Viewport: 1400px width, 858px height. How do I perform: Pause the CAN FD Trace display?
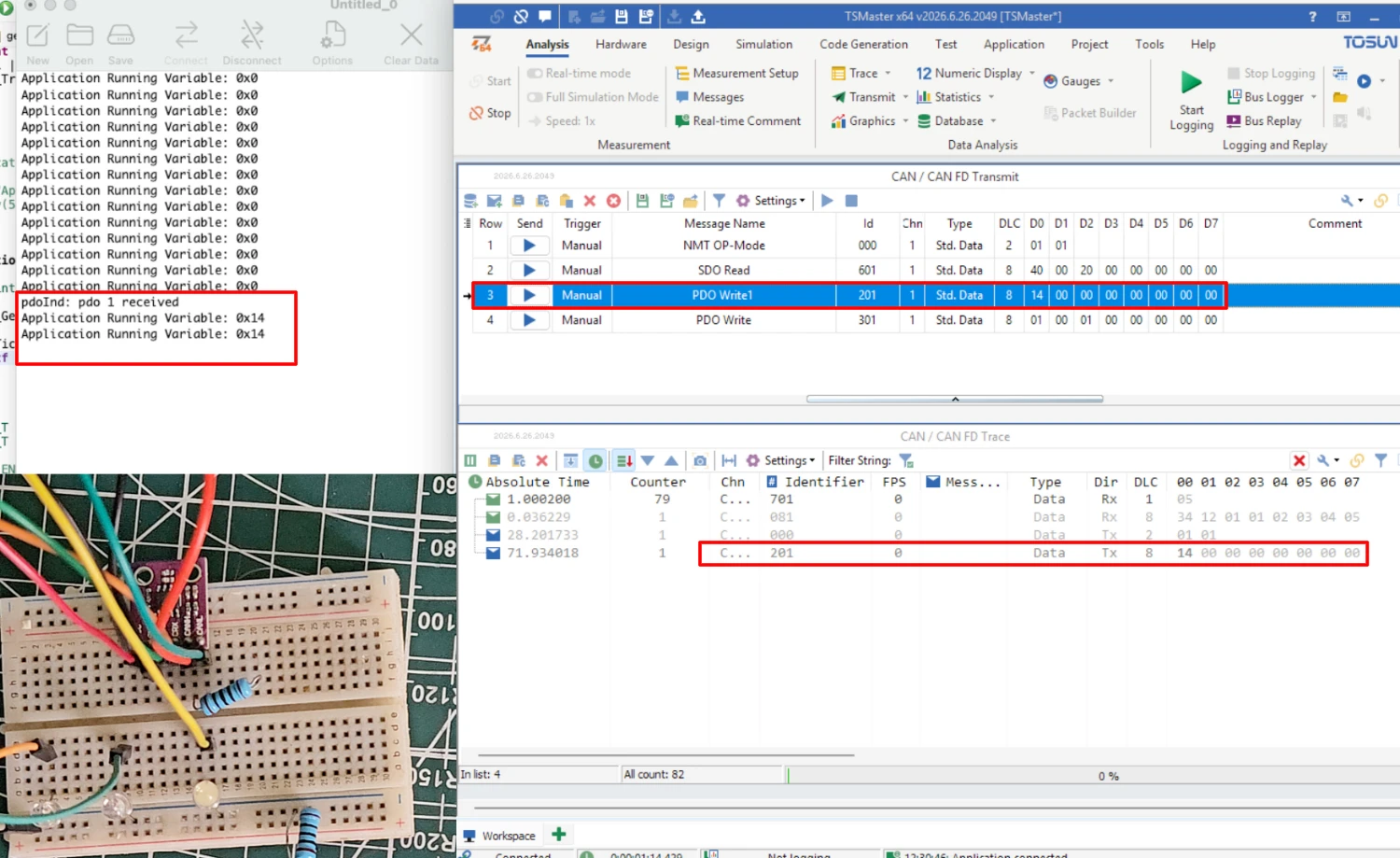coord(470,460)
